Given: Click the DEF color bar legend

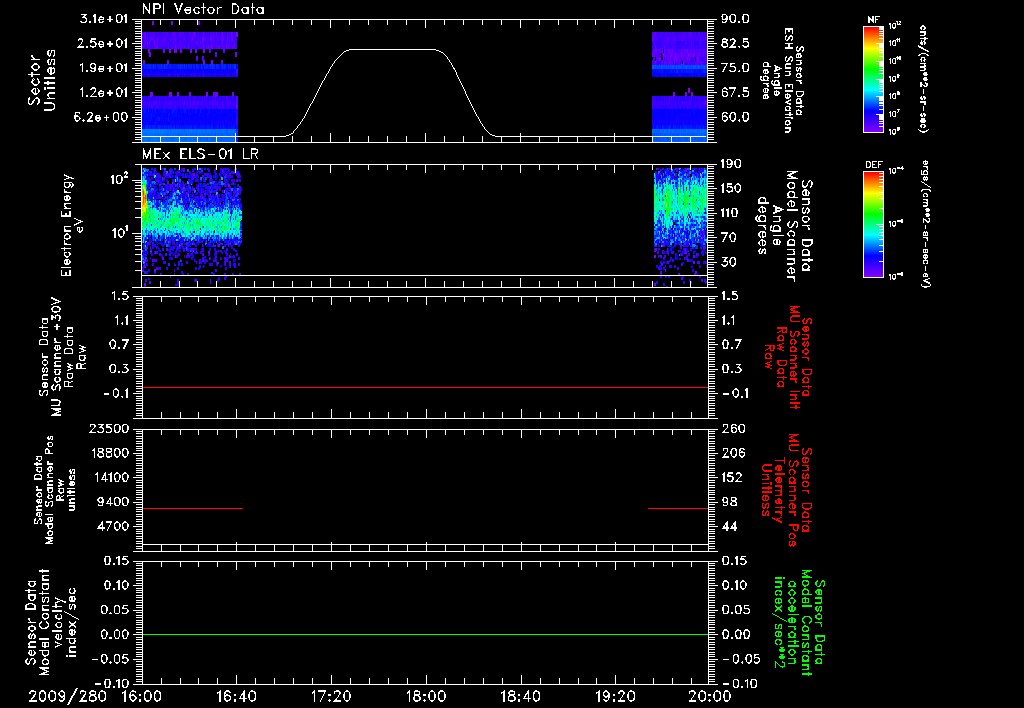Looking at the screenshot, I should [874, 223].
